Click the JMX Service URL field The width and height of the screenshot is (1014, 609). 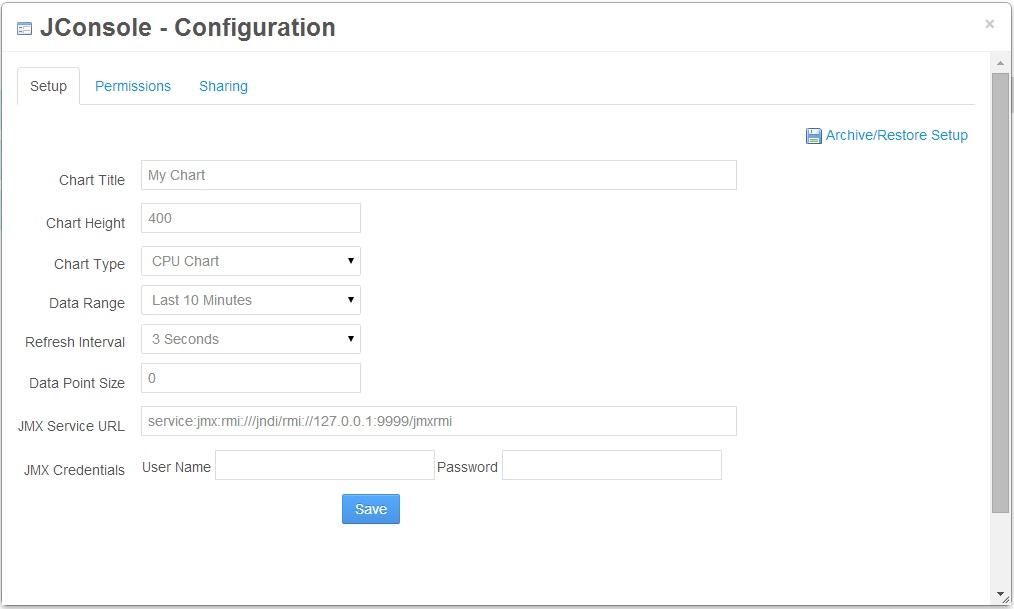coord(438,421)
